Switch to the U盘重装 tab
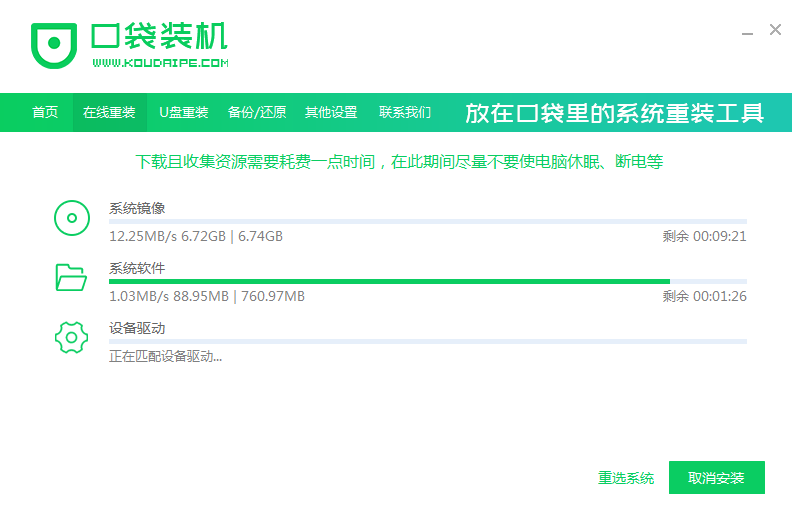Viewport: 792px width, 505px height. (x=183, y=112)
